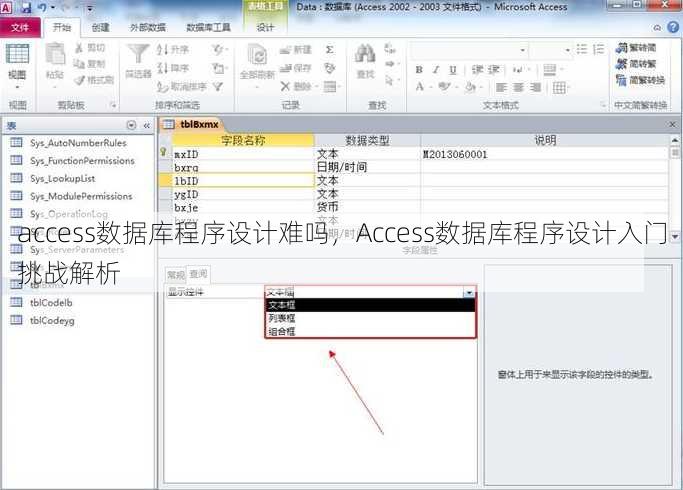This screenshot has height=490, width=683.
Task: Toggle Bold formatting
Action: (x=419, y=70)
